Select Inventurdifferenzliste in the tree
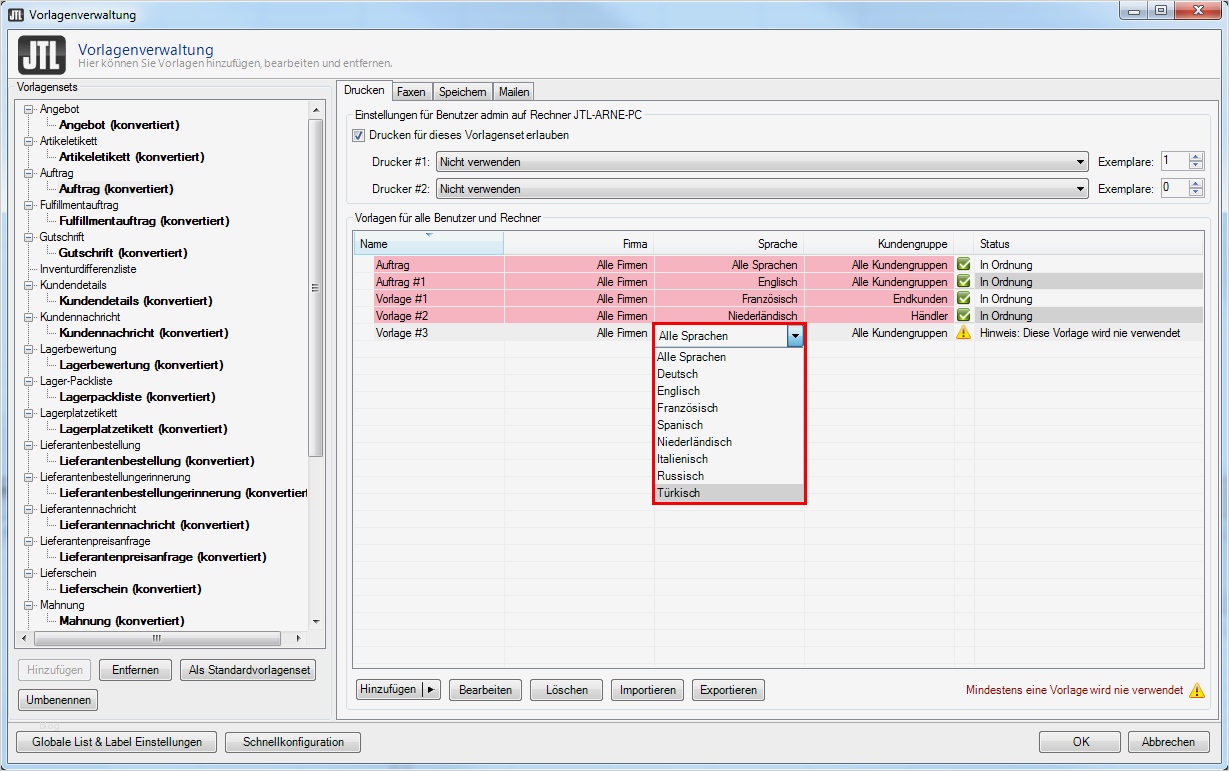 (x=88, y=269)
